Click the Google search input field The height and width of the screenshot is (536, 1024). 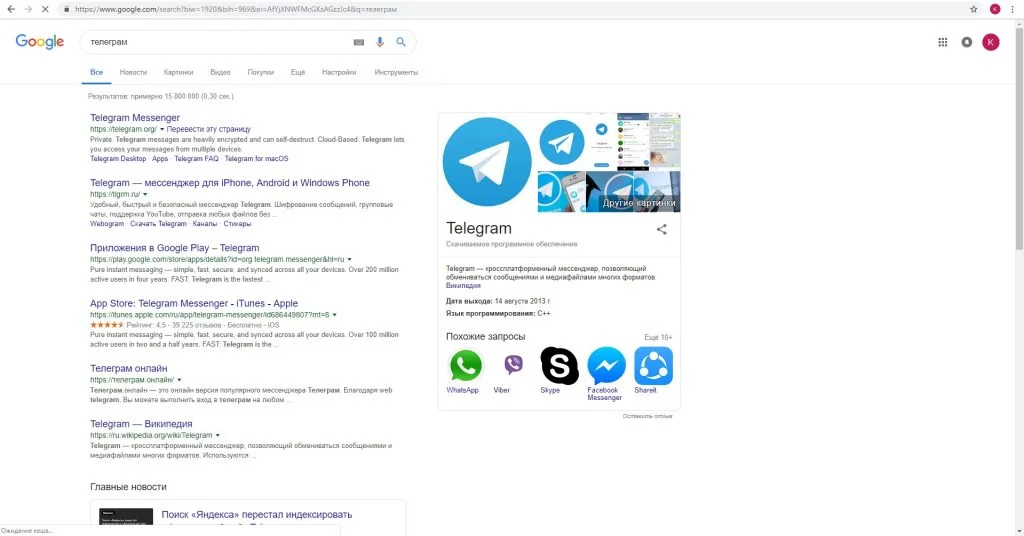click(219, 42)
